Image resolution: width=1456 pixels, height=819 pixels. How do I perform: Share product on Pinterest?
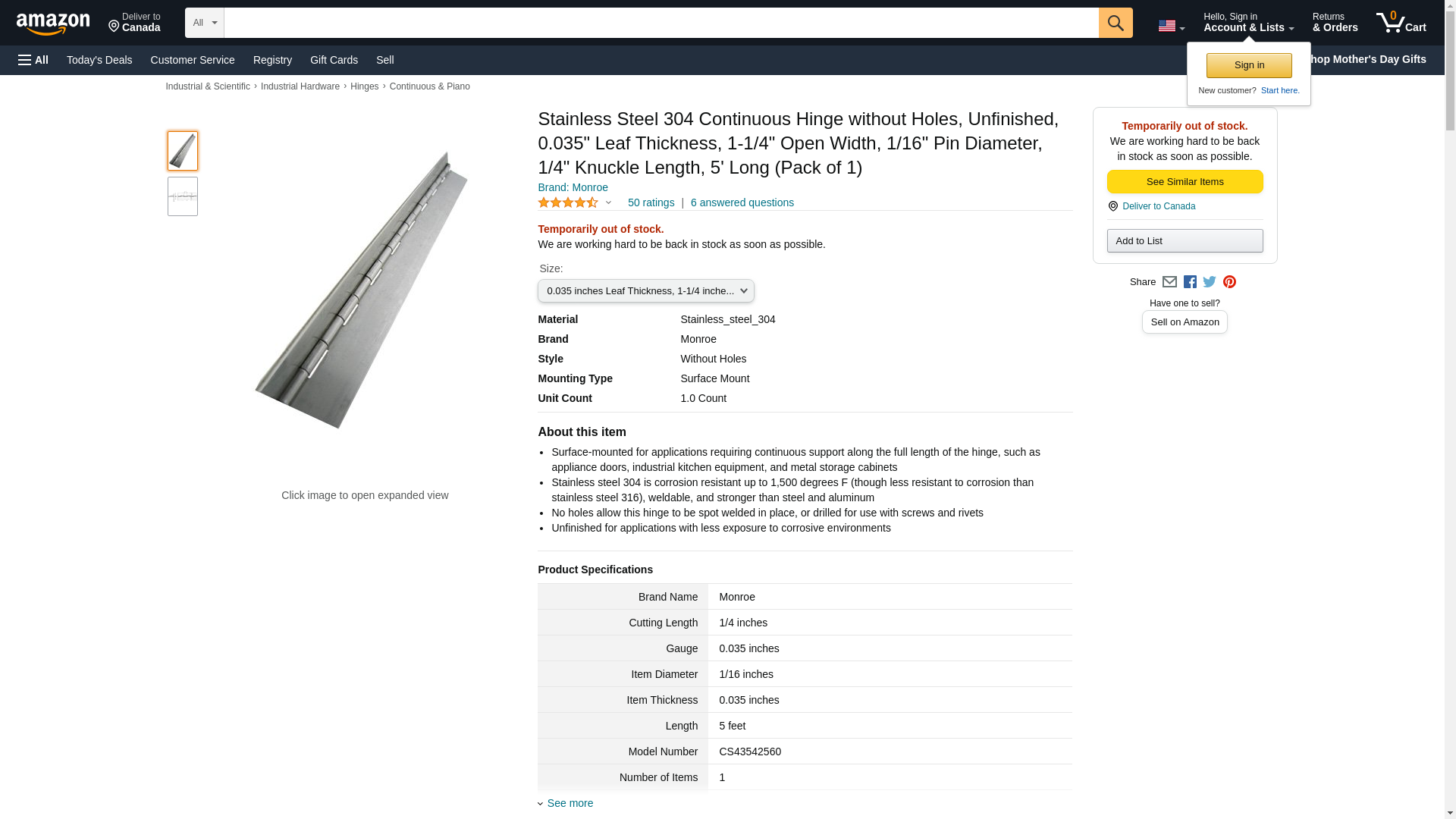tap(1229, 282)
